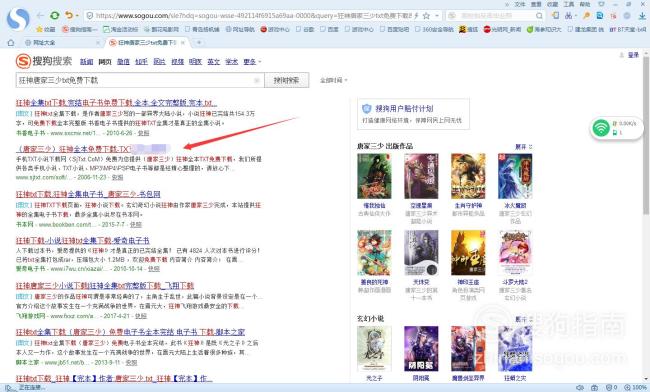Bookmark this page with the star icon
The image size is (650, 392).
tap(426, 16)
